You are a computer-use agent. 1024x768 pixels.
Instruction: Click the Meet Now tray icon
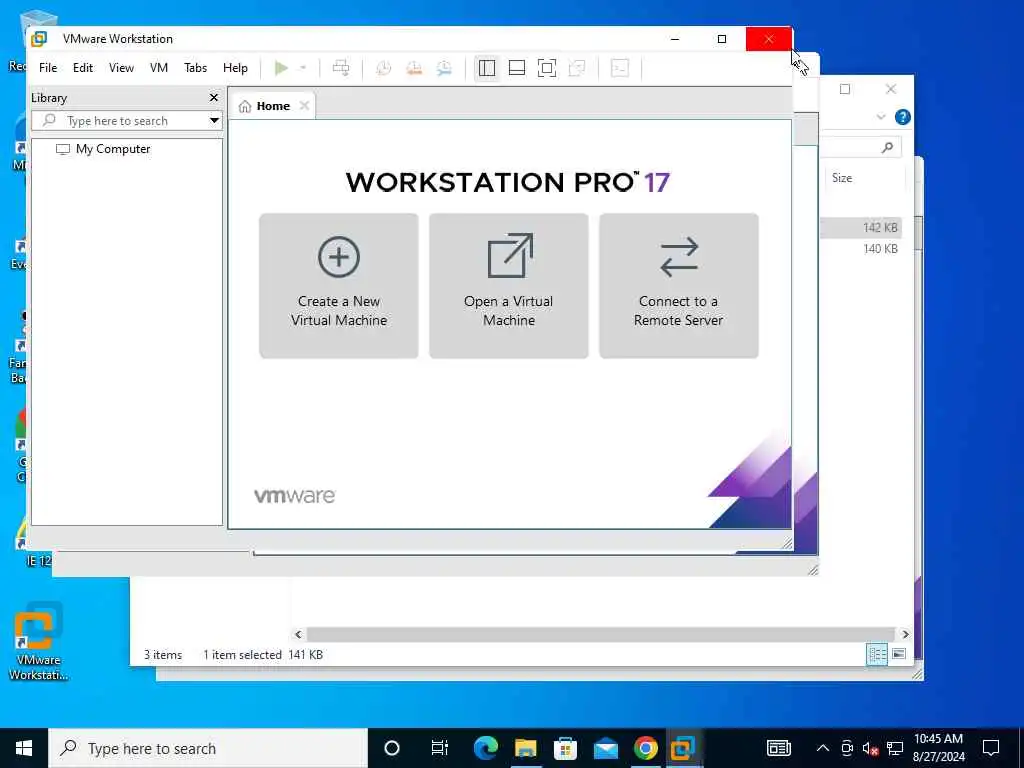pos(847,748)
